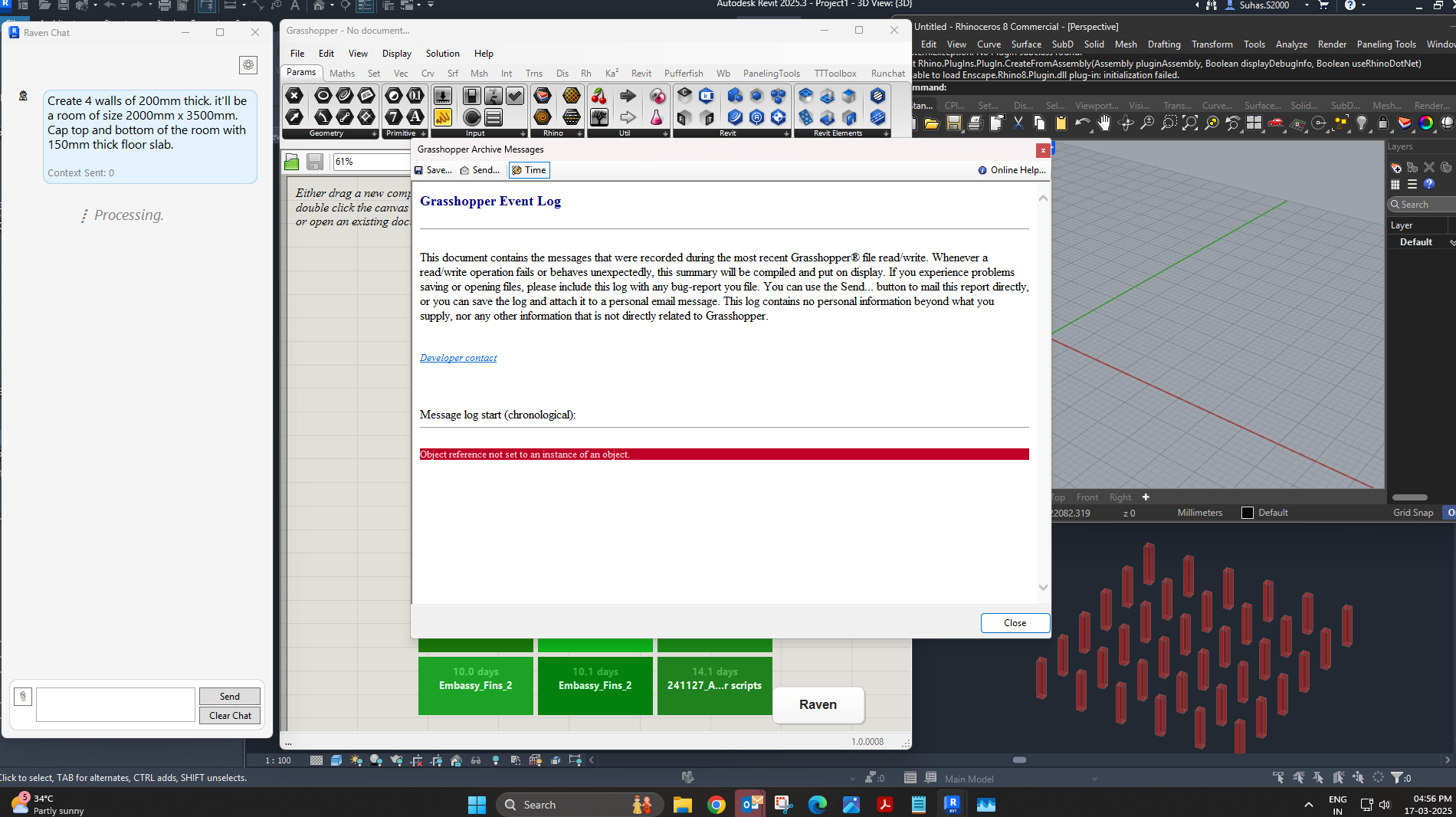1456x817 pixels.
Task: Enable Grid Snap in Rhino status bar
Action: 1412,512
